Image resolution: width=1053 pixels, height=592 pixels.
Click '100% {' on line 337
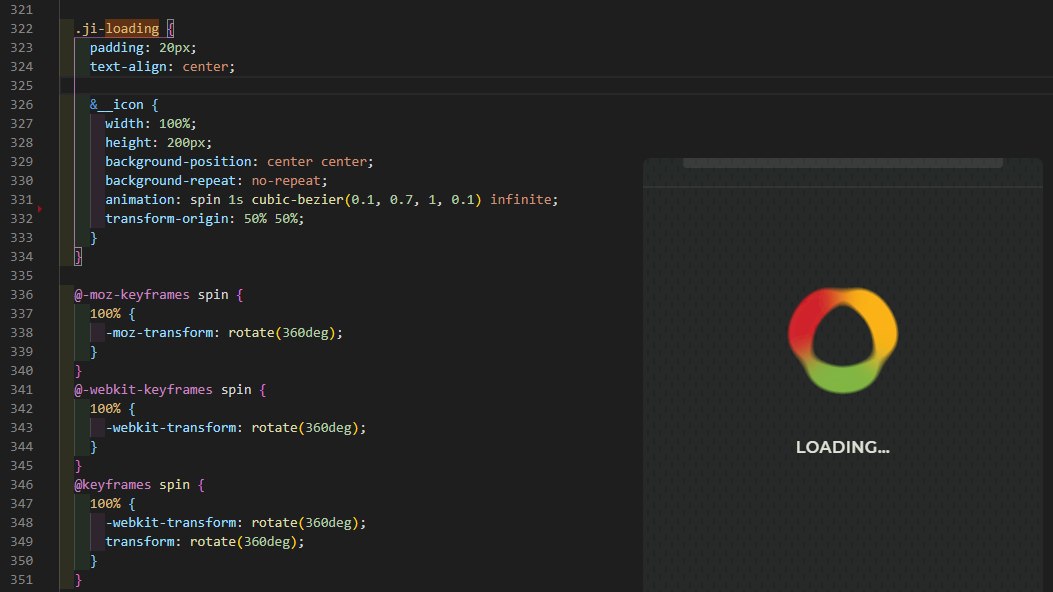point(112,313)
